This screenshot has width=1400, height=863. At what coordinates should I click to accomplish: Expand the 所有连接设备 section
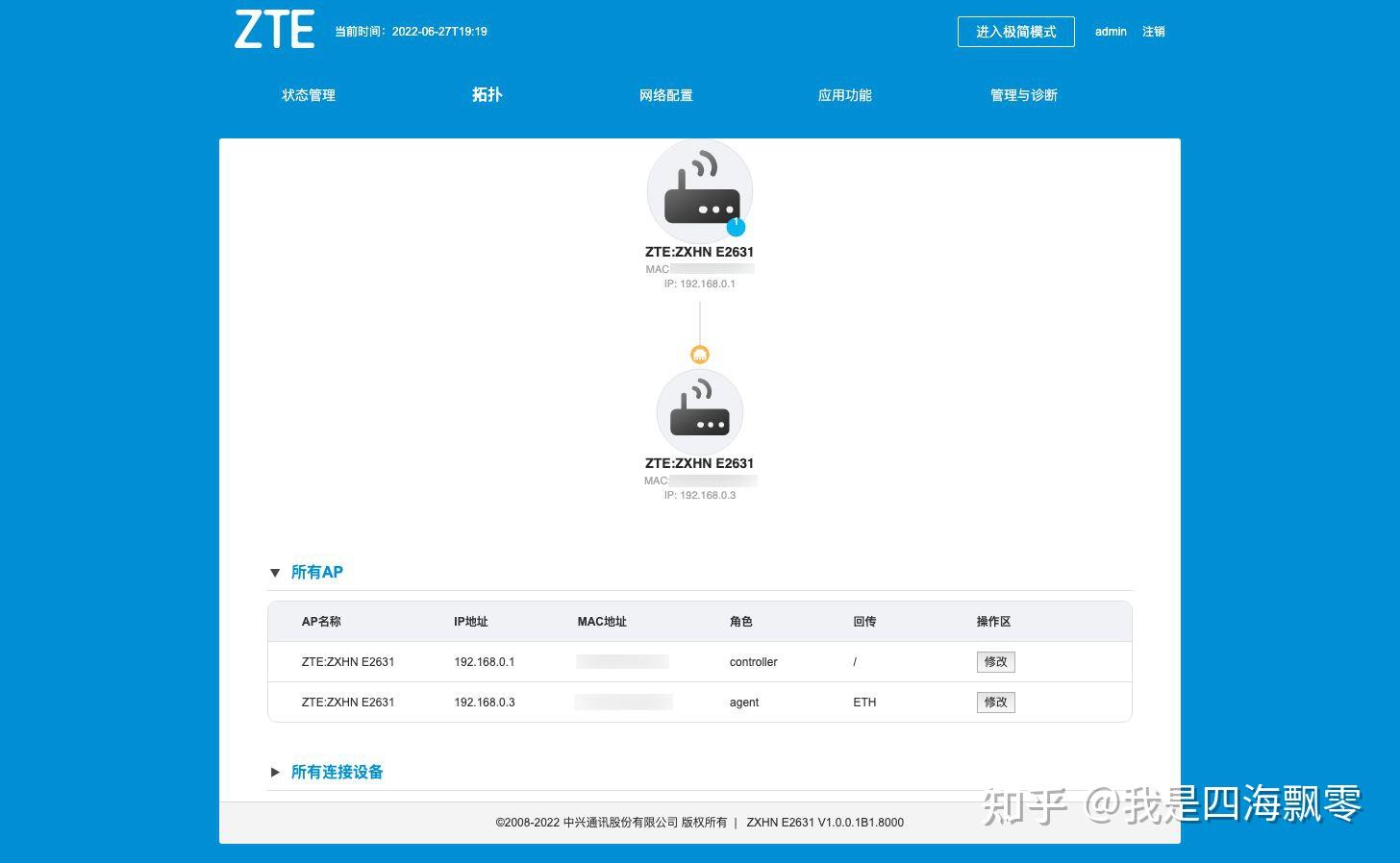[337, 772]
